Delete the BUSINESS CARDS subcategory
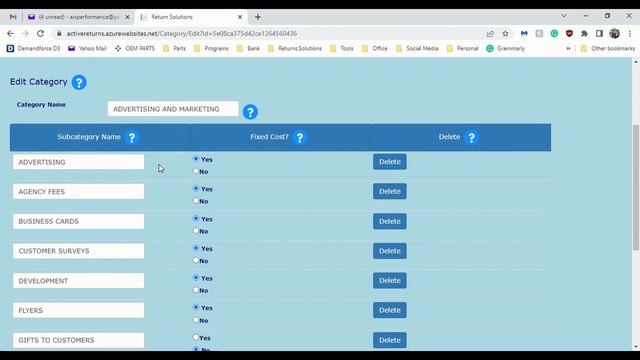Screen dimensions: 640x360 [389, 221]
